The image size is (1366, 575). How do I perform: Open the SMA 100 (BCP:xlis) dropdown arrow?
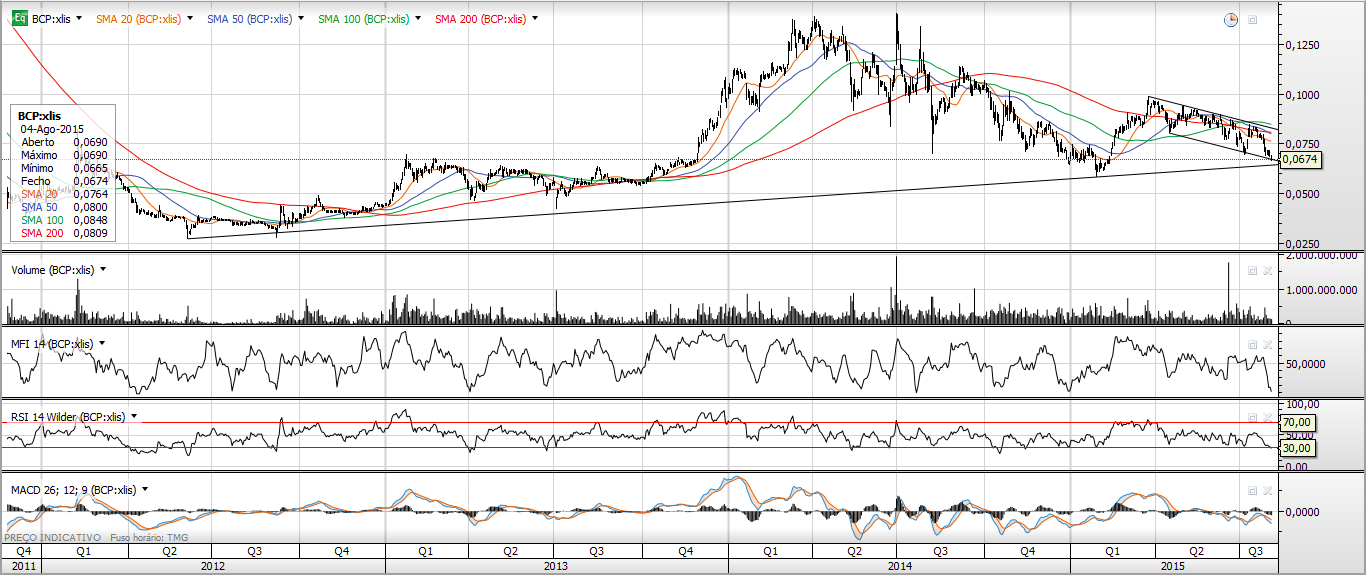coord(417,19)
